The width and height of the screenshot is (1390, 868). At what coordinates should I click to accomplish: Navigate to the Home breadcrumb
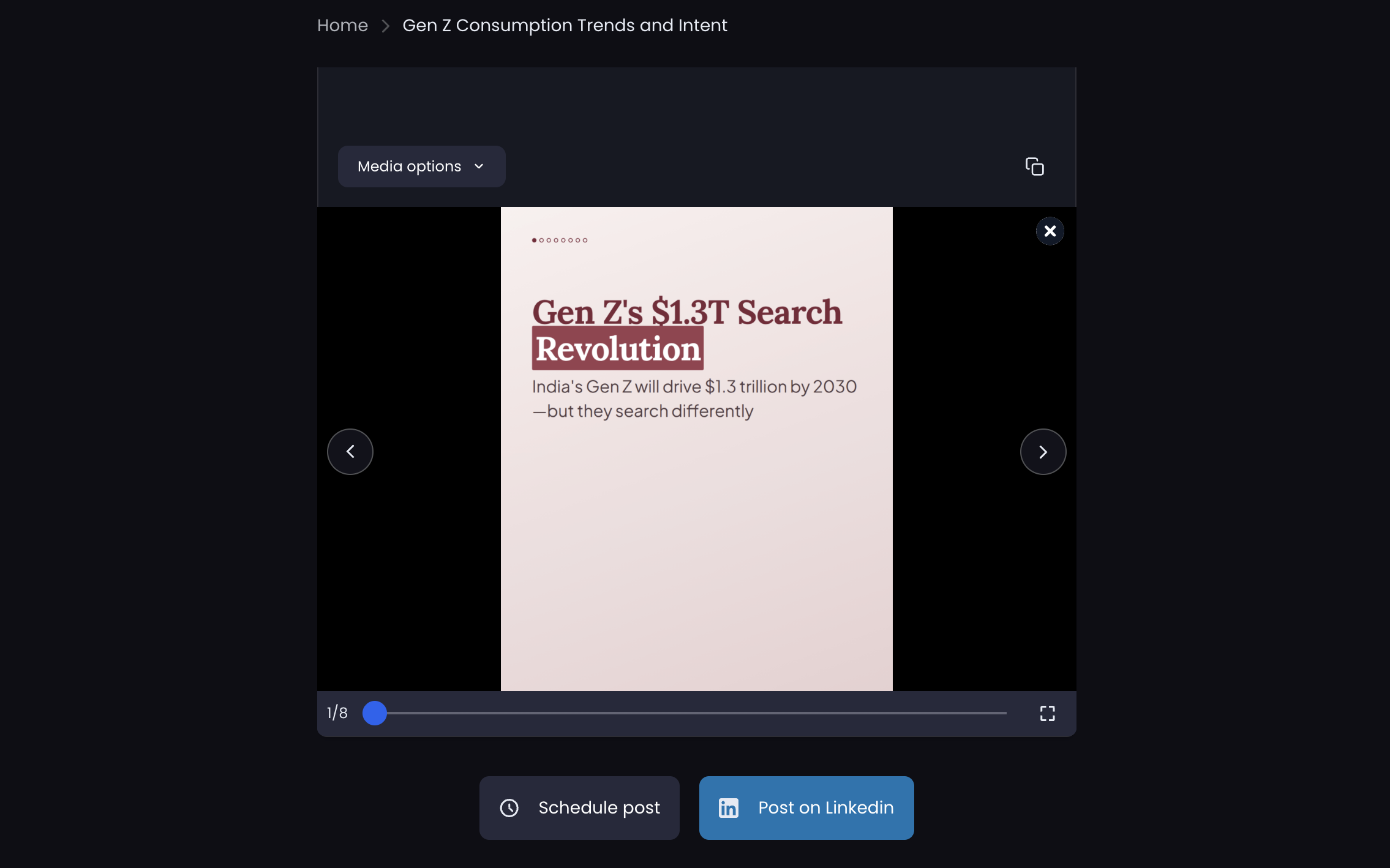click(x=342, y=26)
